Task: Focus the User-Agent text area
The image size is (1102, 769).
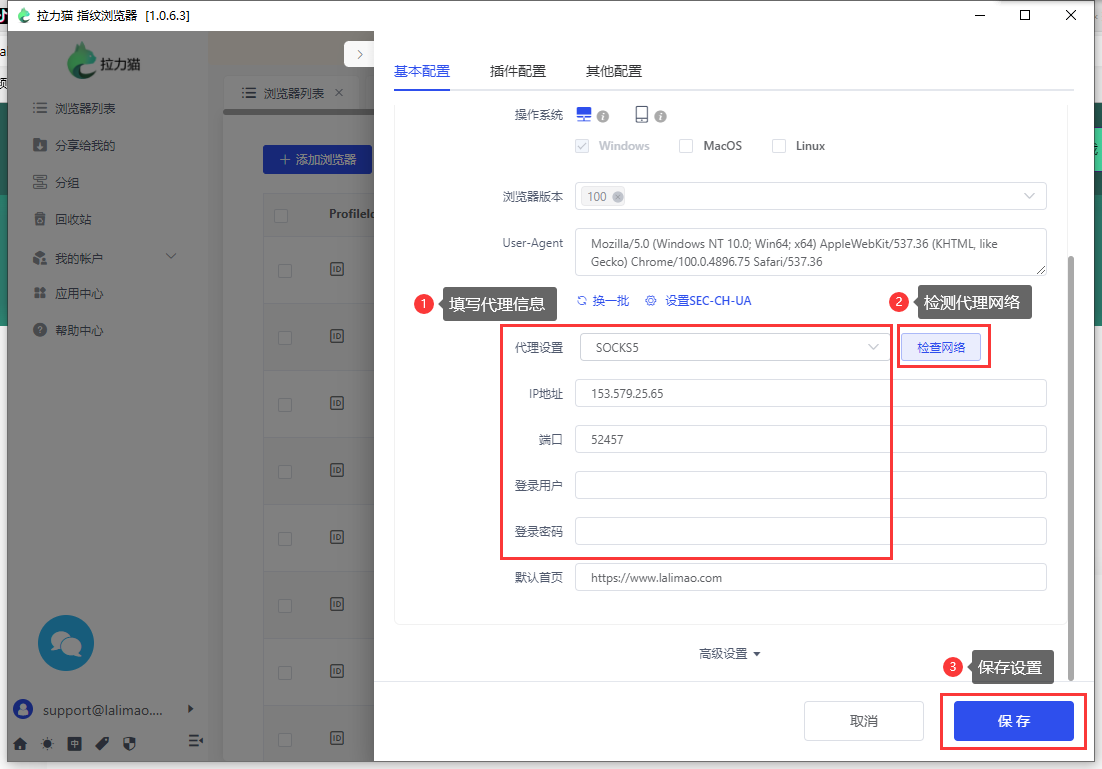Action: [x=810, y=252]
